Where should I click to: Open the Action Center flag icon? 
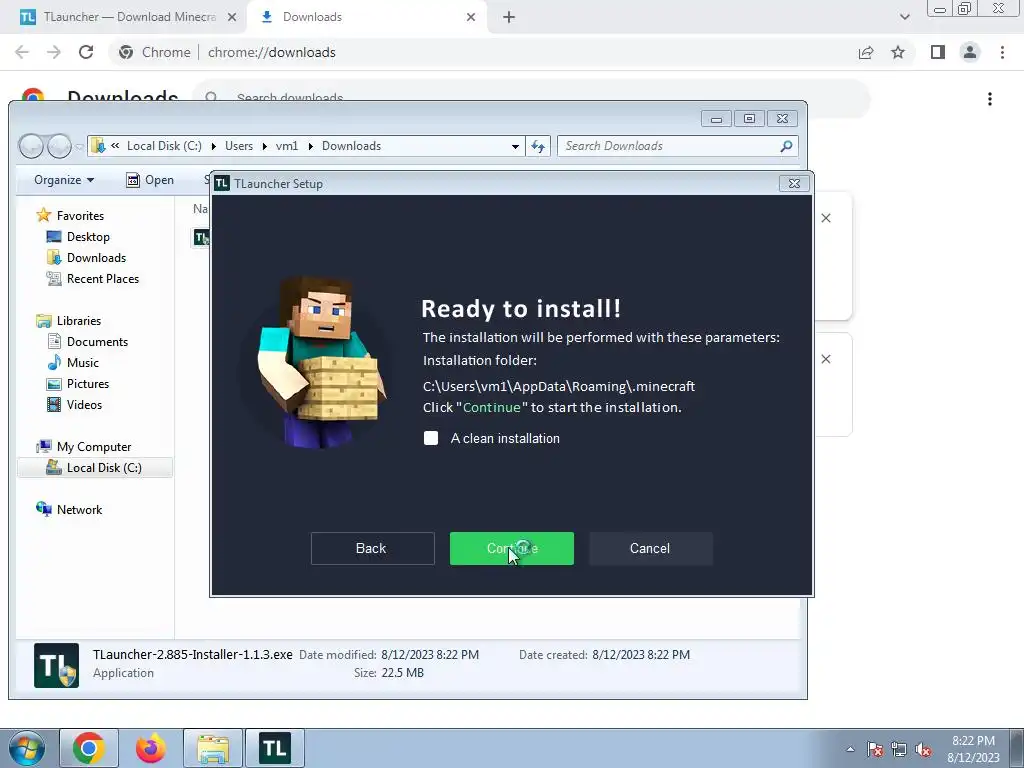tap(875, 749)
